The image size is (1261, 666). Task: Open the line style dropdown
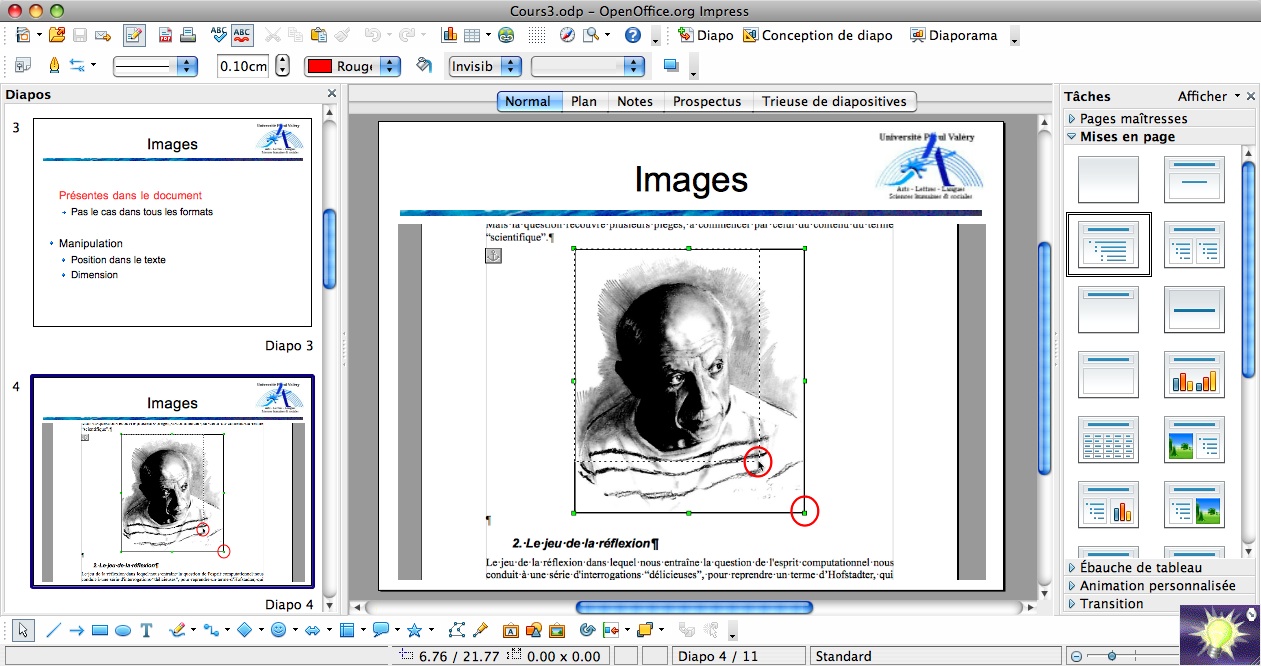[156, 66]
